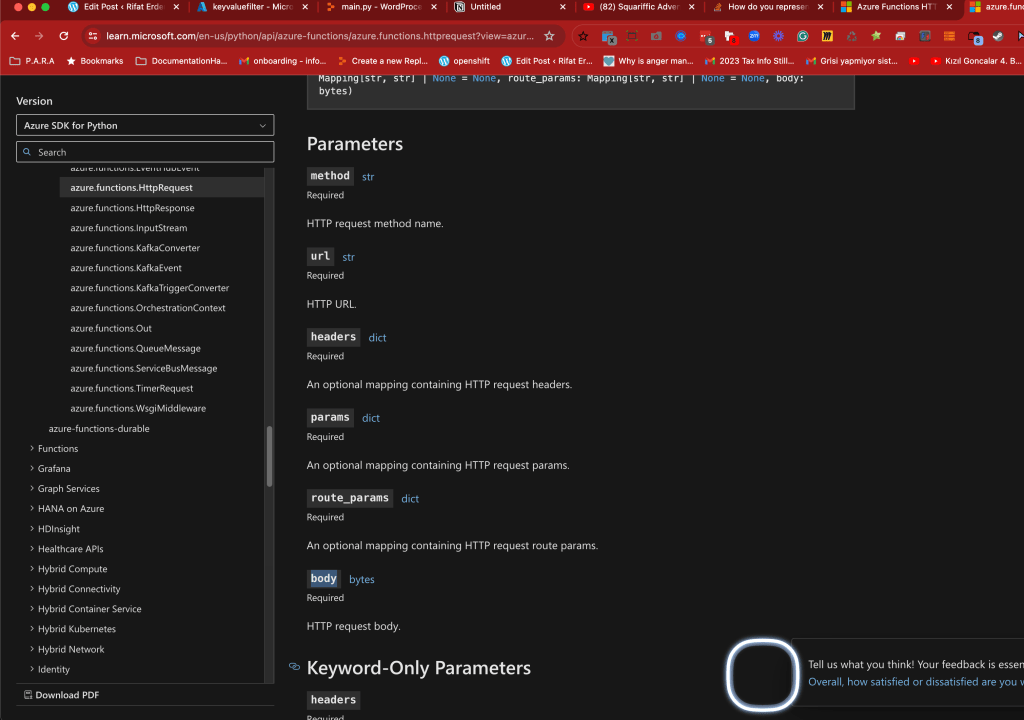
Task: Open the green recycle extension icon
Action: 852,36
